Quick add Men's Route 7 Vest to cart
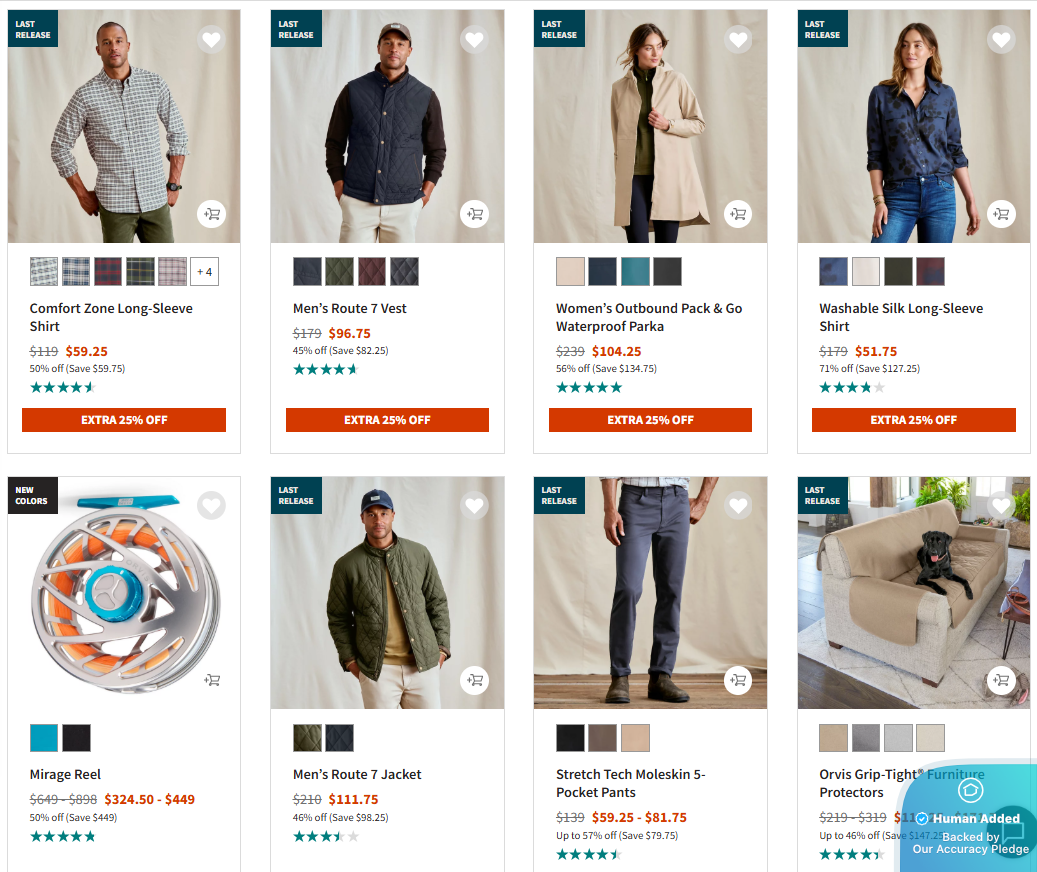This screenshot has width=1037, height=872. 474,213
